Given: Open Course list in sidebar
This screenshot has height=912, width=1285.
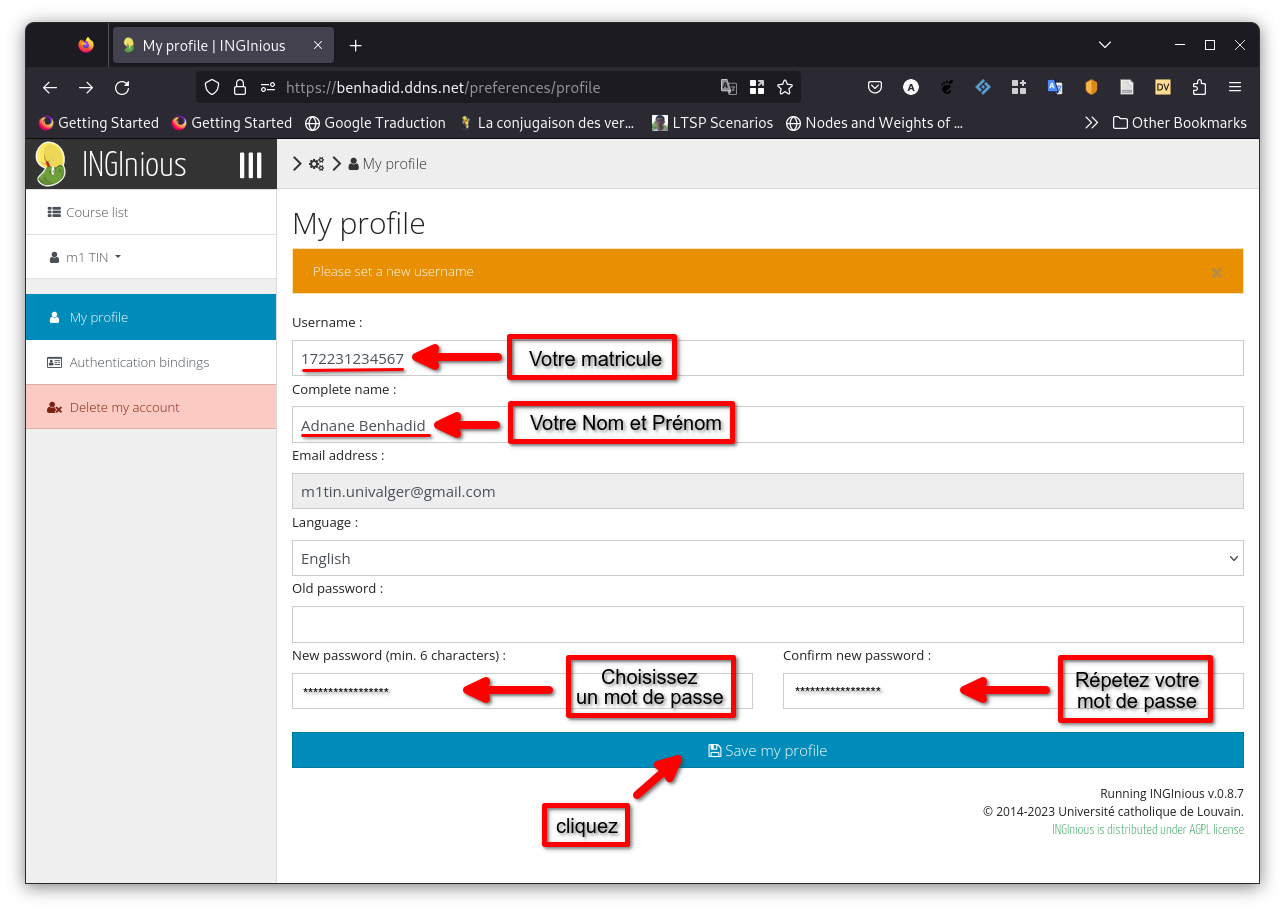Looking at the screenshot, I should (x=151, y=212).
